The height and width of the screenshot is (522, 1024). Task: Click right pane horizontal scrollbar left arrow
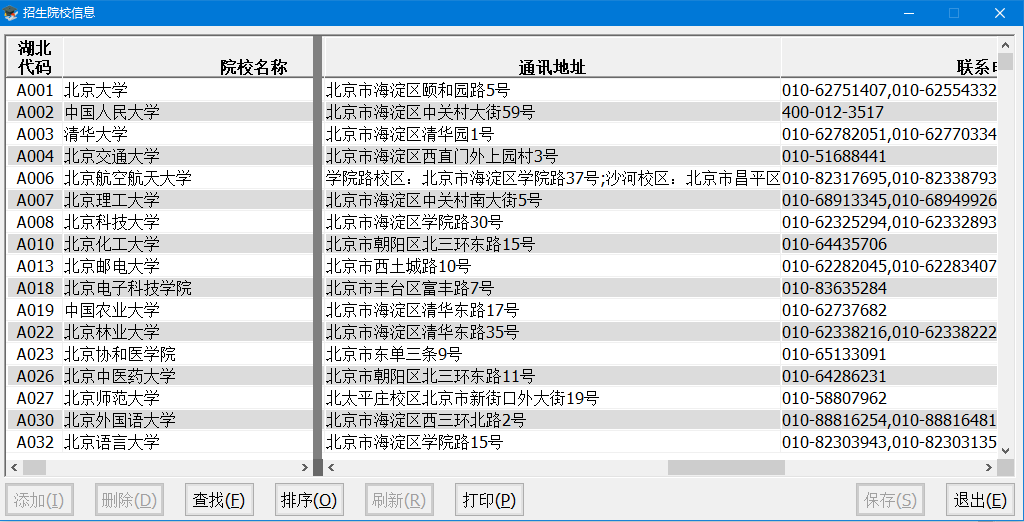click(x=331, y=467)
